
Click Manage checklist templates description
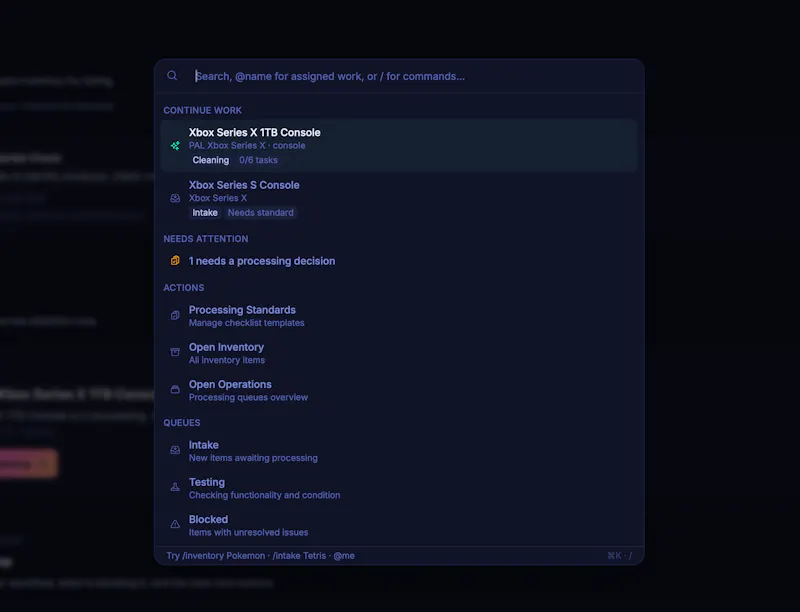pyautogui.click(x=246, y=323)
